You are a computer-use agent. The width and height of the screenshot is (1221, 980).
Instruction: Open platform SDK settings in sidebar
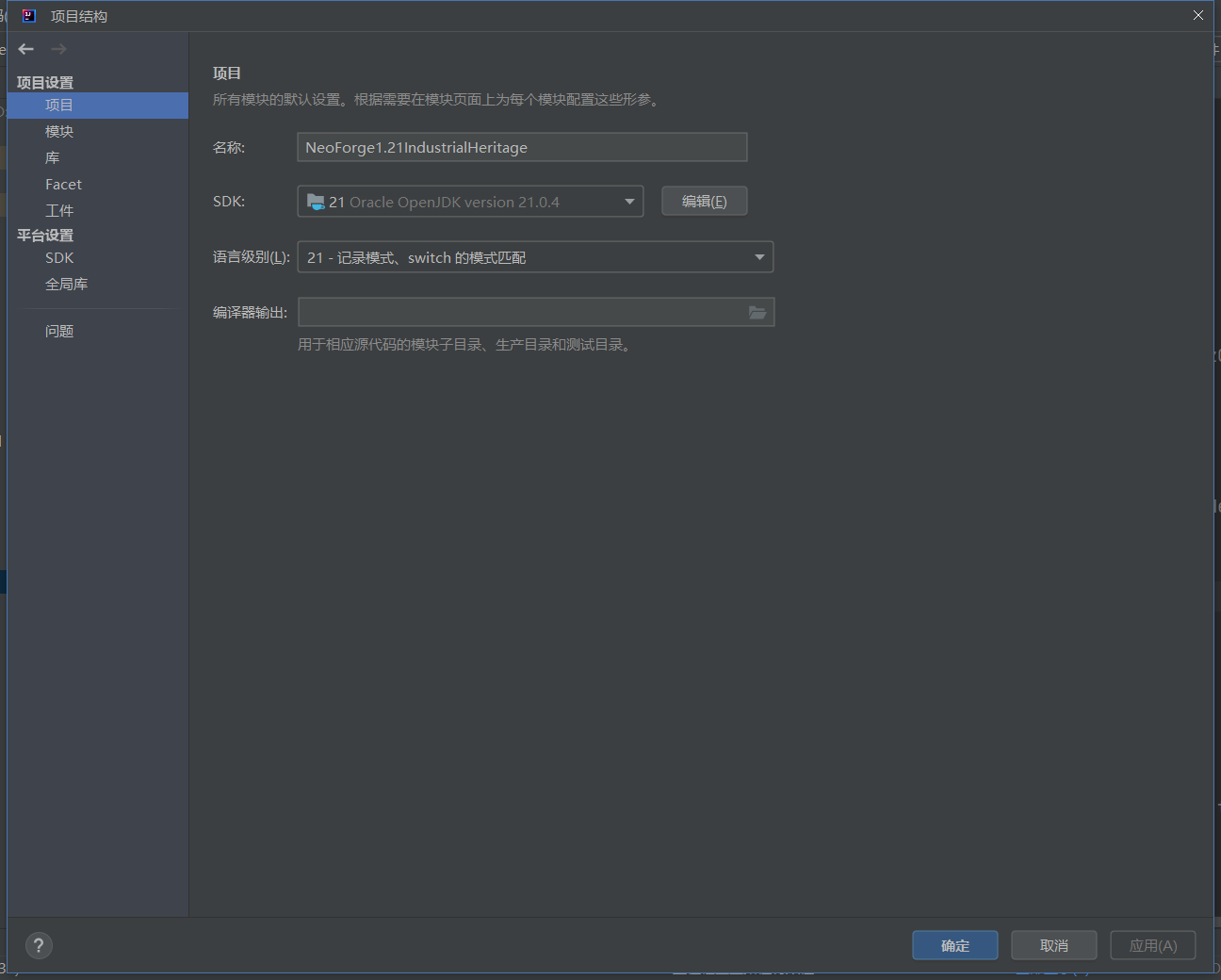tap(59, 258)
